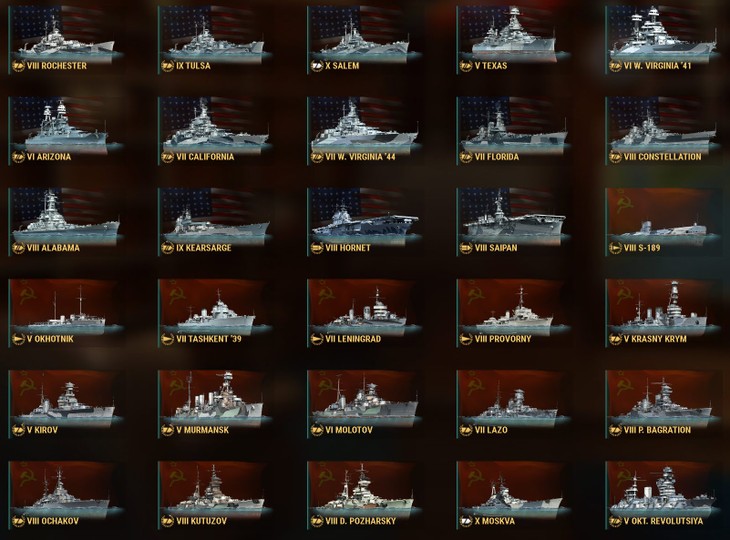Click the cruiser icon beside X Moskva
Image resolution: width=730 pixels, height=540 pixels.
466,521
